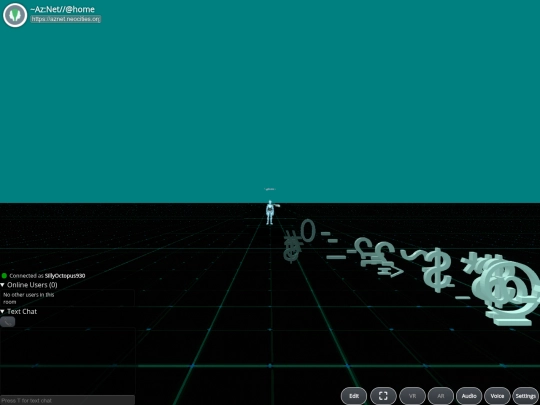Open the Edit mode button
Screen dimensions: 540x405
click(x=354, y=396)
